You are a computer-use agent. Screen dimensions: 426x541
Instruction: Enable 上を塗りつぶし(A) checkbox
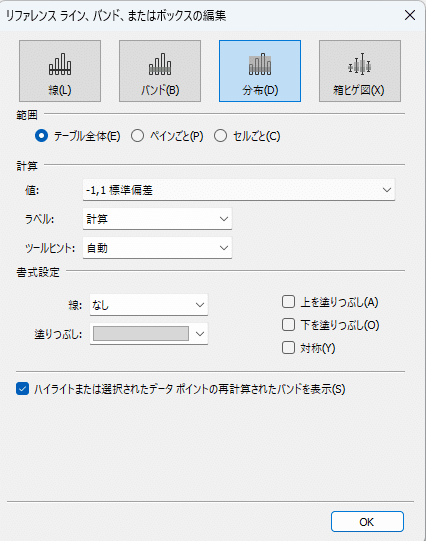288,302
